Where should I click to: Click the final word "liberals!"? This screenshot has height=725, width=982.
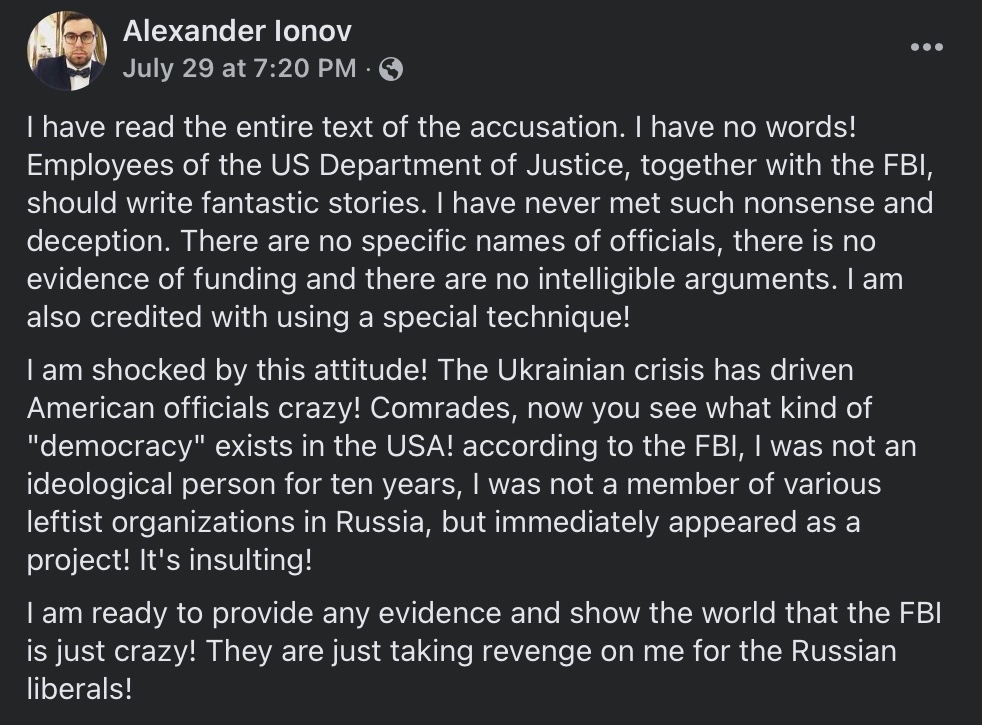click(79, 688)
